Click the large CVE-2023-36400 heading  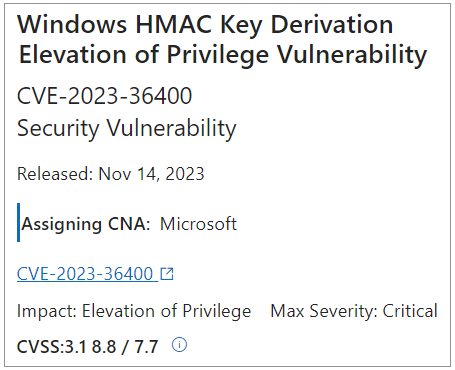pos(104,96)
